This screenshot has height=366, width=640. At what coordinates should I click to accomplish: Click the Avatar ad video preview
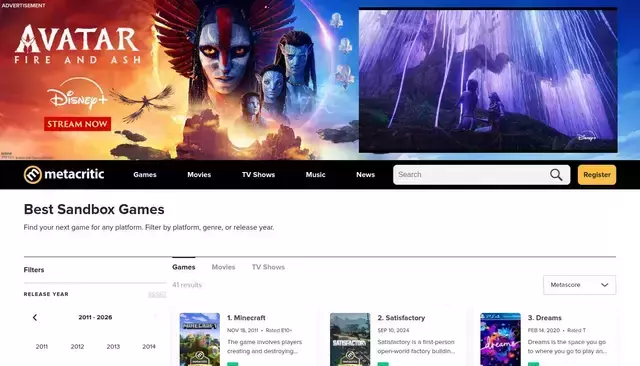[488, 80]
